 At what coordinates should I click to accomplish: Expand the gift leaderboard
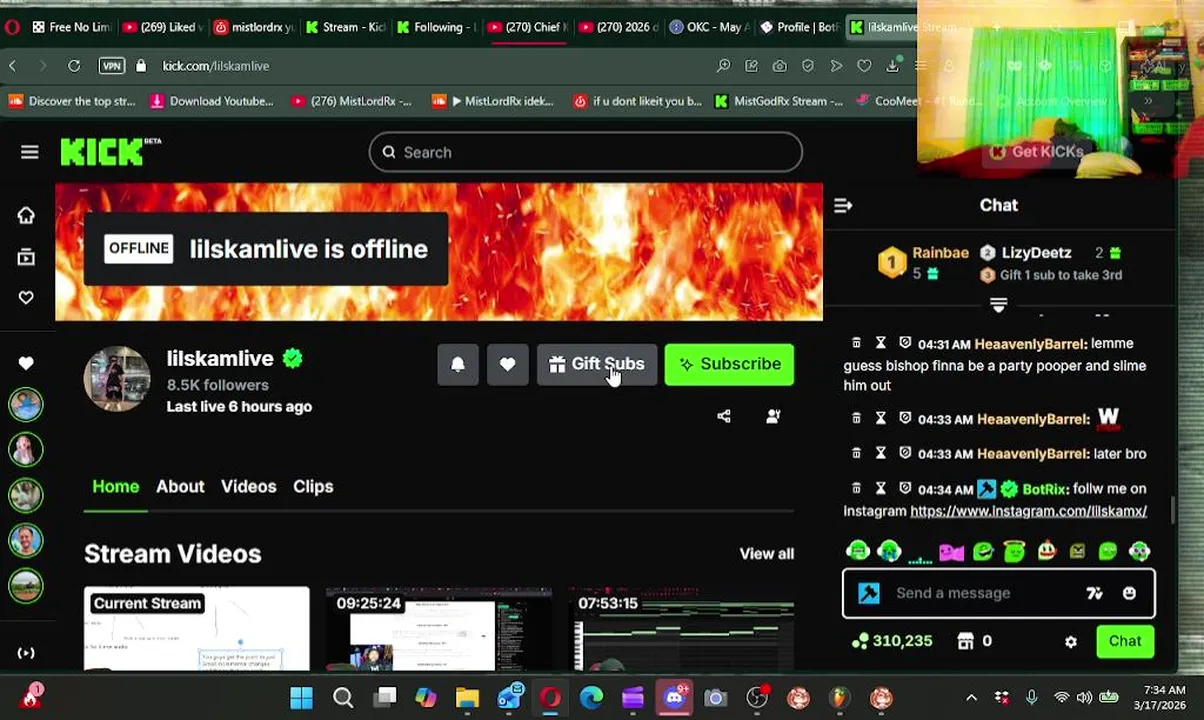(x=998, y=304)
